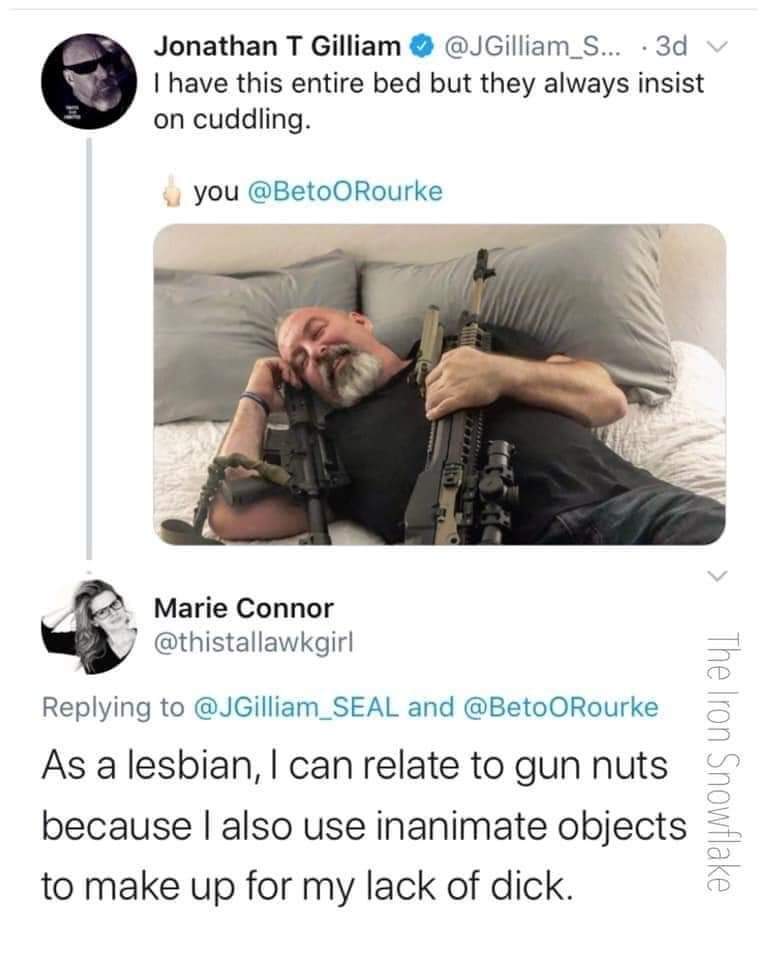
Task: Click the thread connector line below the avatar
Action: click(89, 349)
